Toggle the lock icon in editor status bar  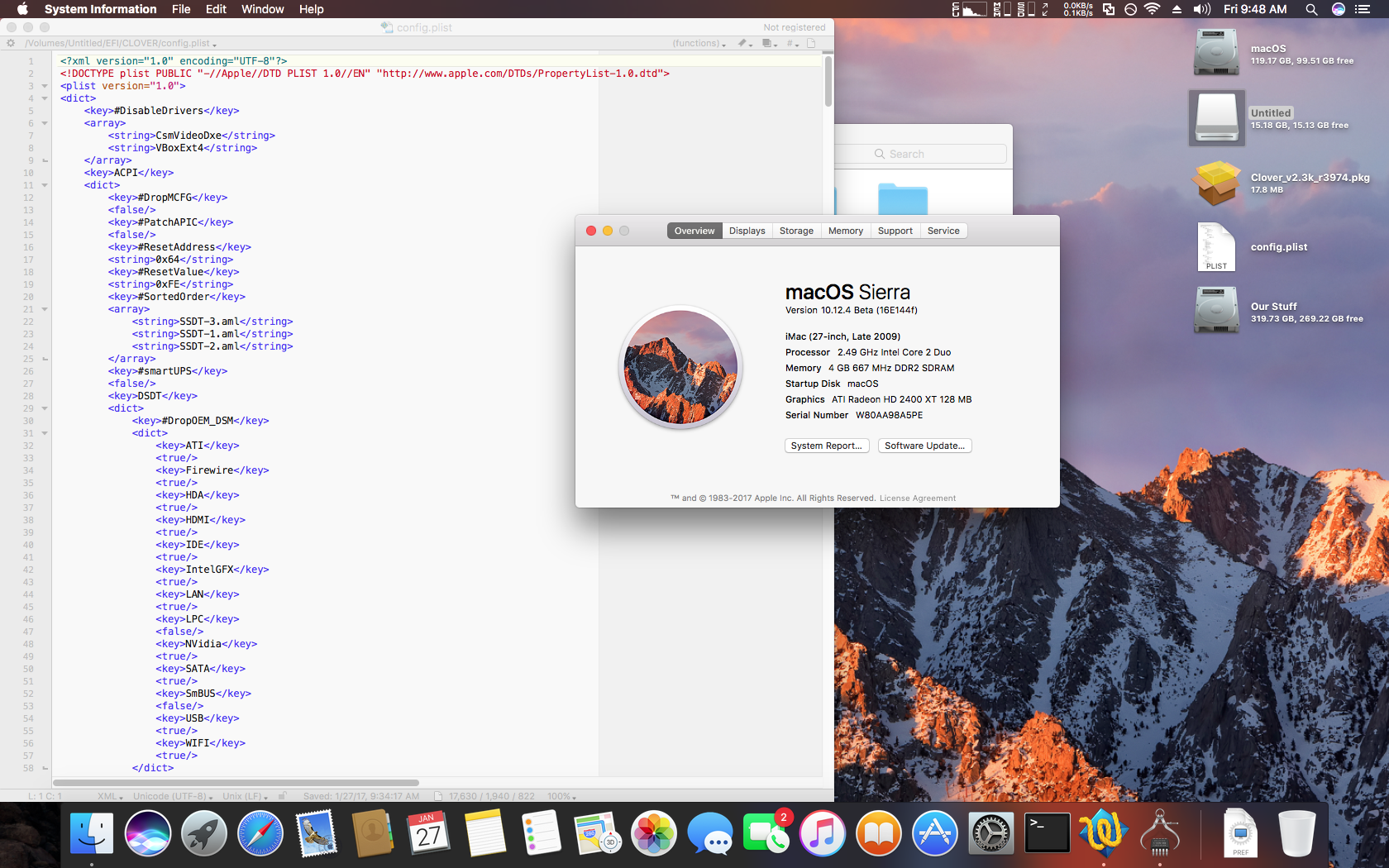[x=282, y=796]
